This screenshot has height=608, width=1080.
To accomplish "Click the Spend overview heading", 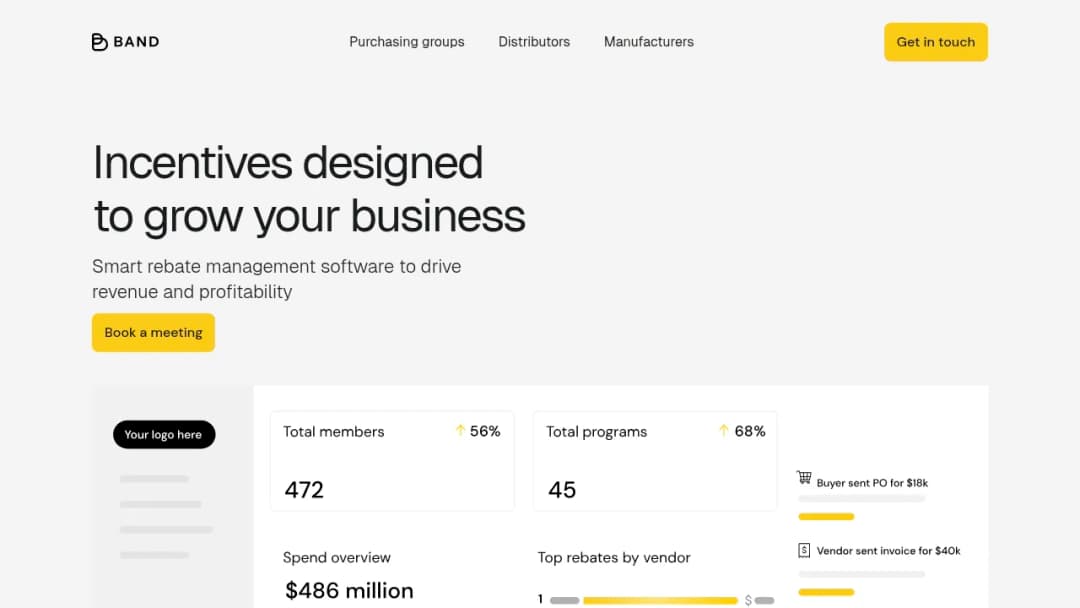I will 337,557.
